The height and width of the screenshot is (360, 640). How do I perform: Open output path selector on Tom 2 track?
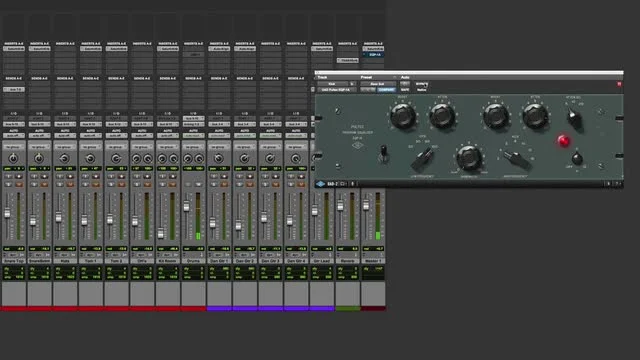116,124
